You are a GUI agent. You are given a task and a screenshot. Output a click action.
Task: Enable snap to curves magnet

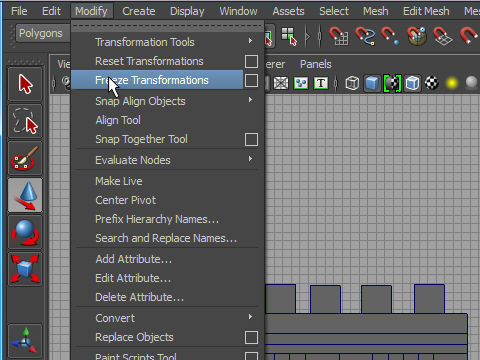[x=365, y=36]
